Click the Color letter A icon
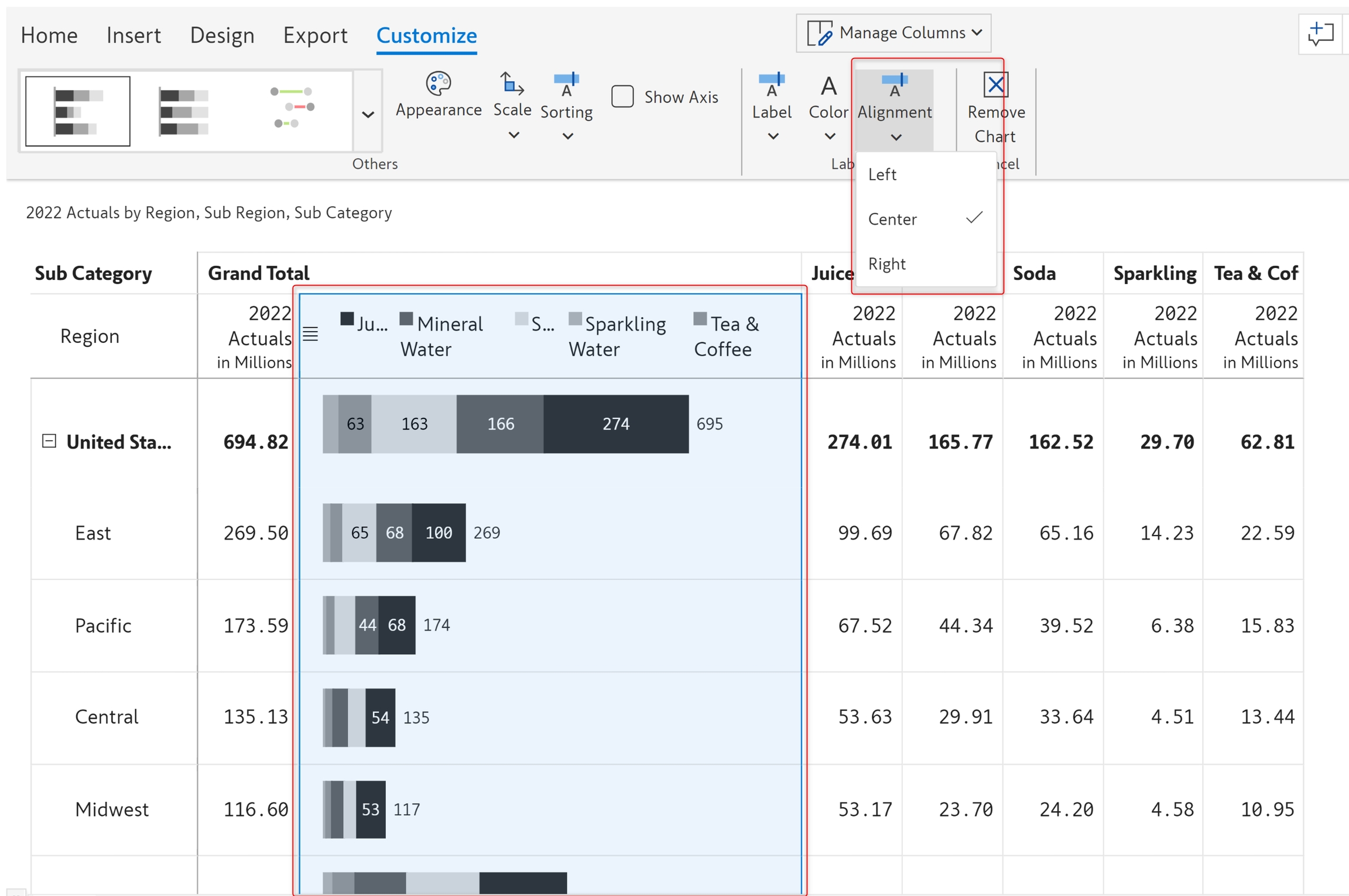Image resolution: width=1349 pixels, height=896 pixels. click(828, 87)
